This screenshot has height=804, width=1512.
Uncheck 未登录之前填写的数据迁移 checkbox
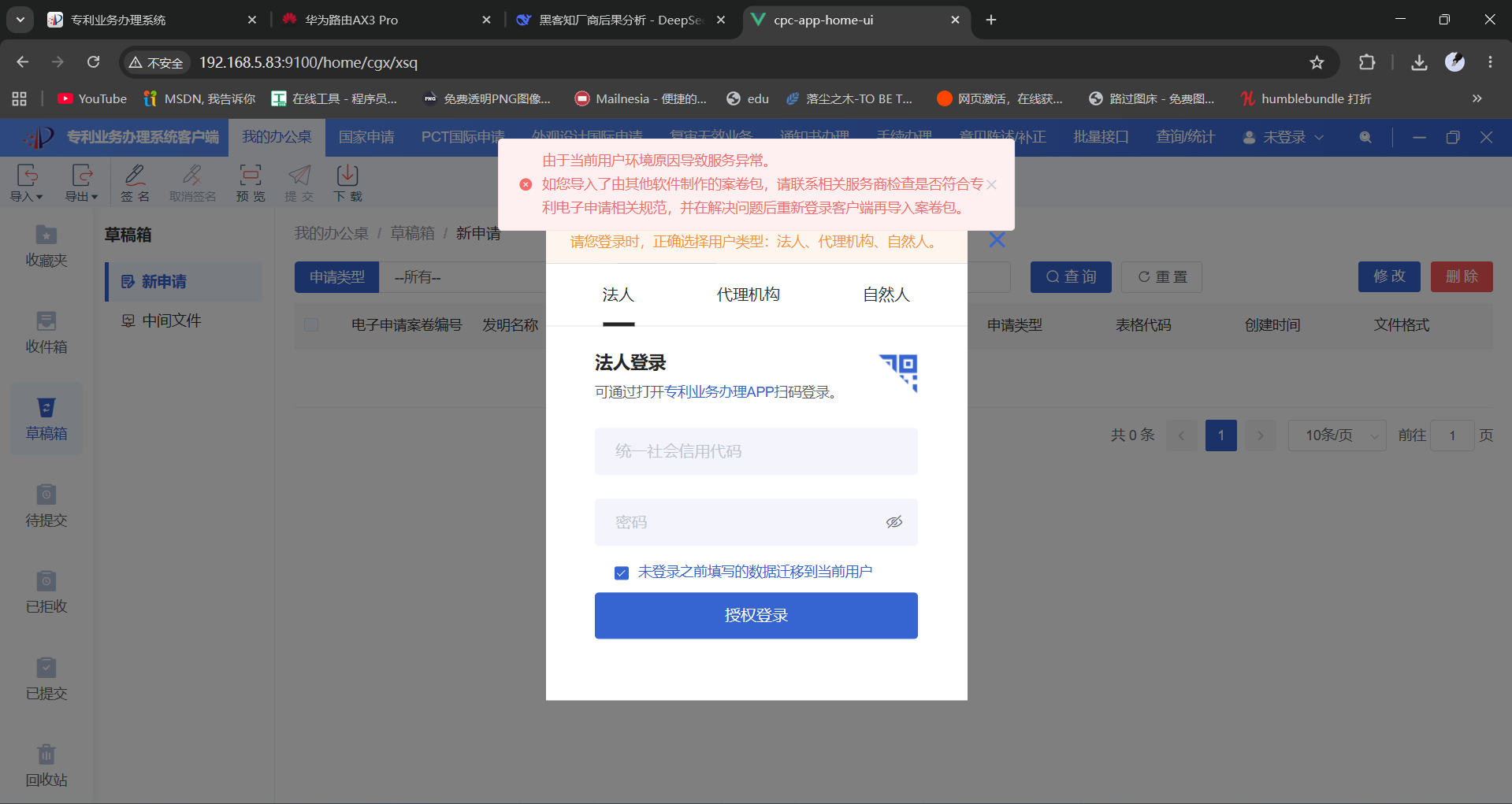(622, 572)
